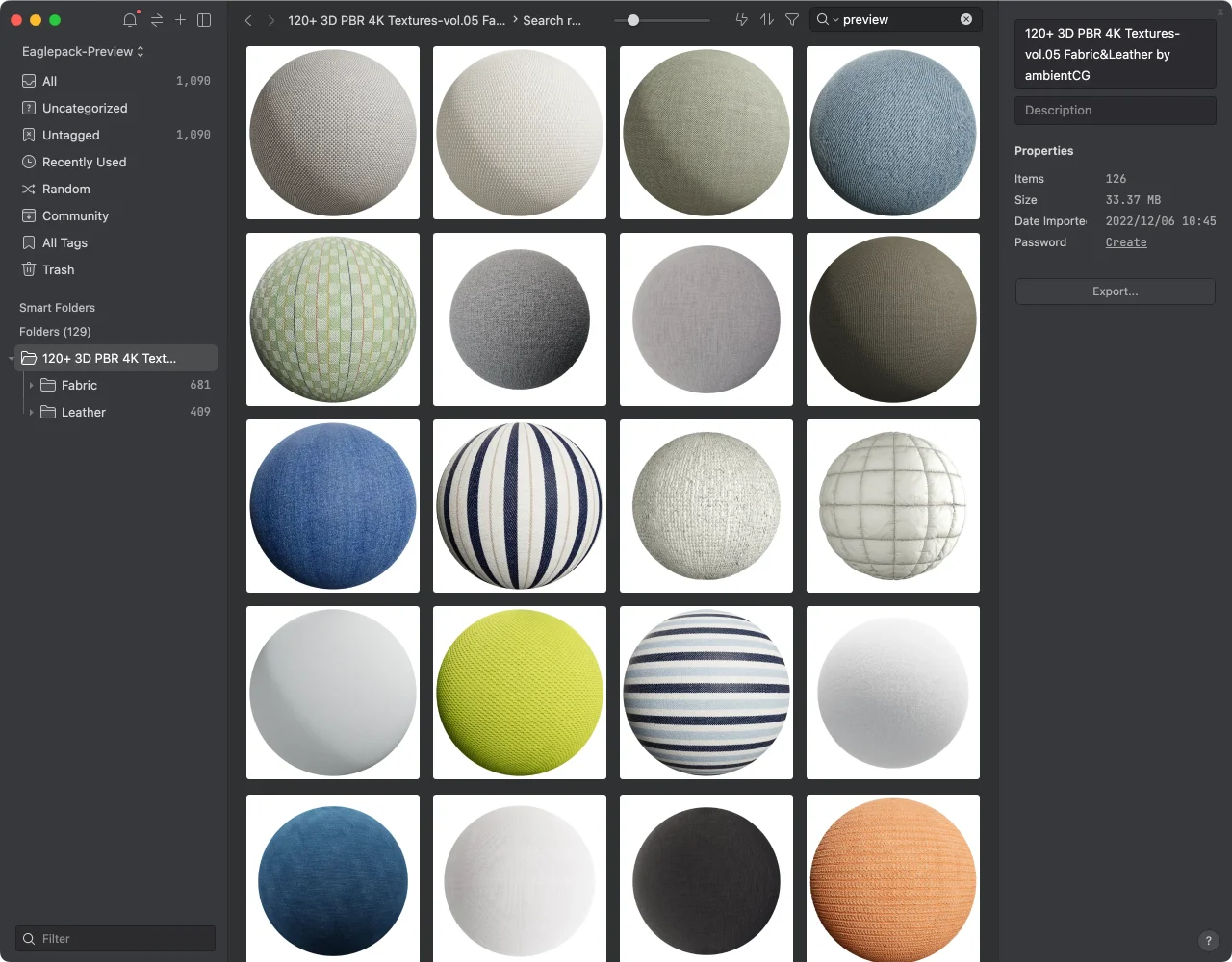Click the plus icon to add items
Image resolution: width=1232 pixels, height=962 pixels.
pyautogui.click(x=180, y=19)
